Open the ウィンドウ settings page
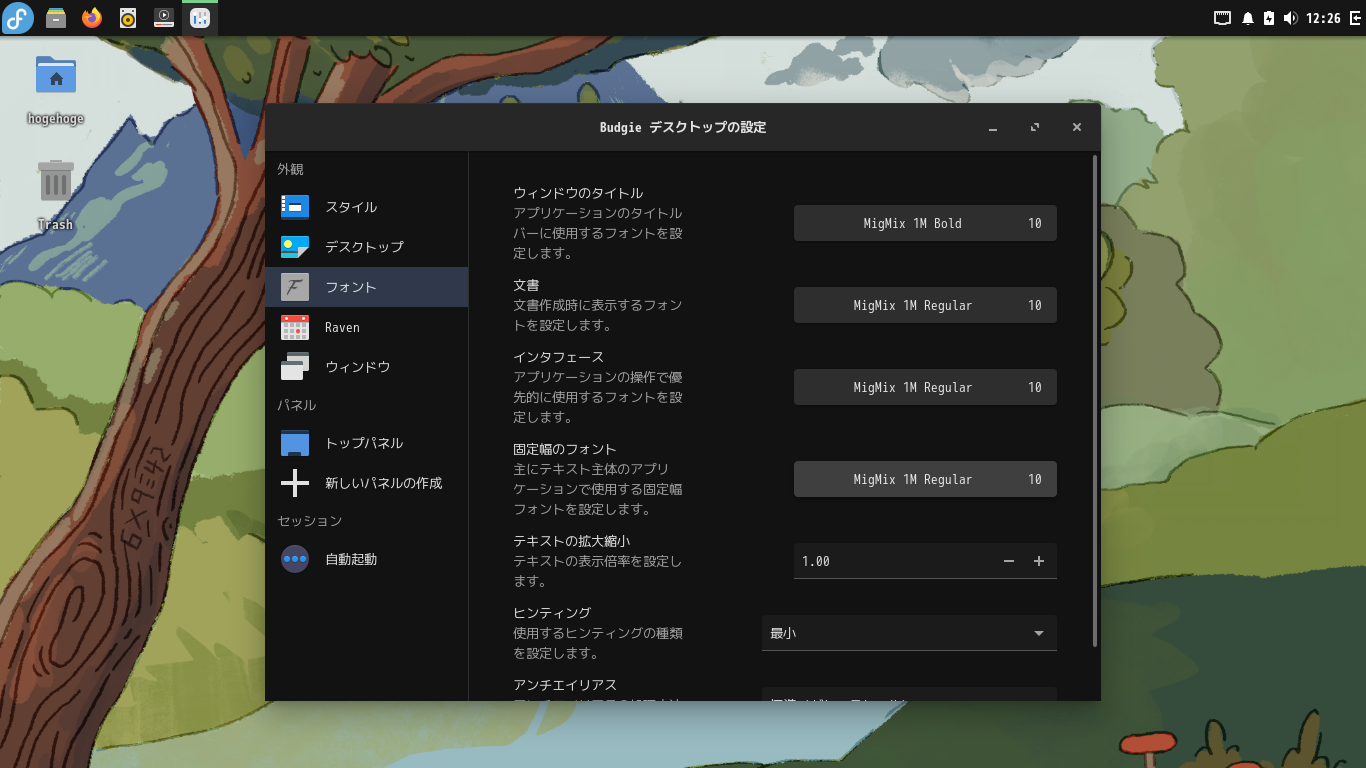The height and width of the screenshot is (768, 1366). [x=367, y=367]
